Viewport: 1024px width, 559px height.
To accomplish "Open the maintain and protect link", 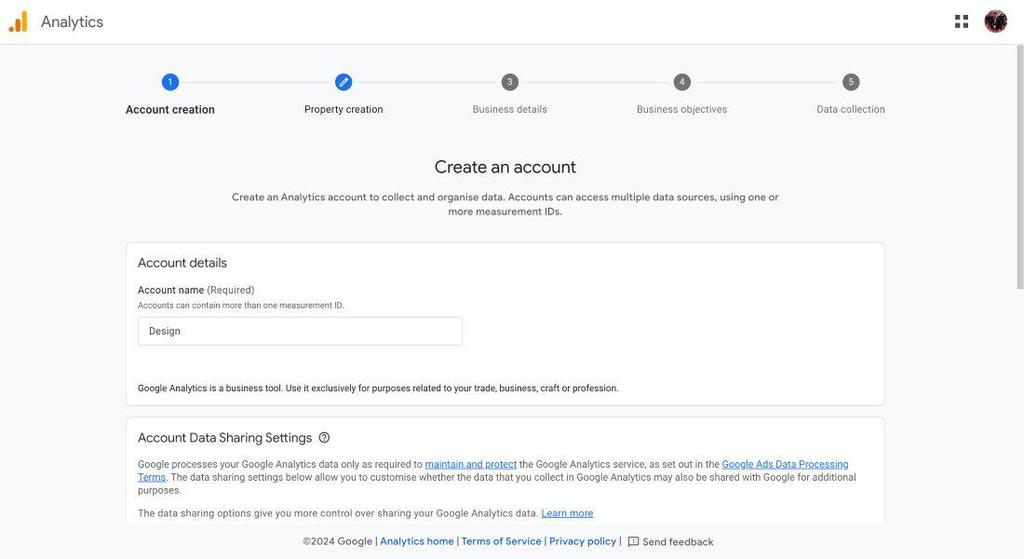I will pyautogui.click(x=471, y=465).
